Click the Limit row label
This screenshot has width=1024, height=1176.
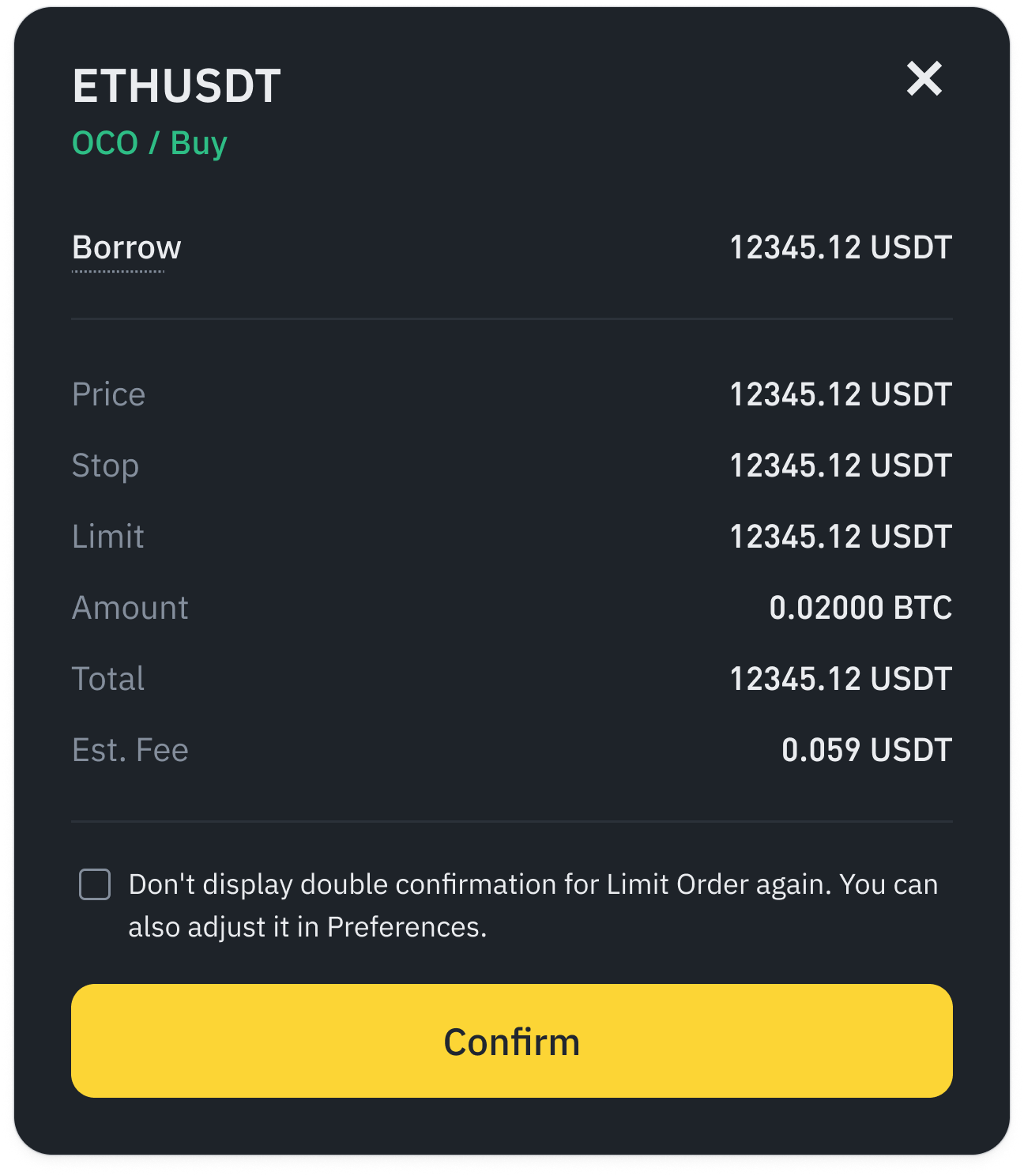click(x=107, y=537)
